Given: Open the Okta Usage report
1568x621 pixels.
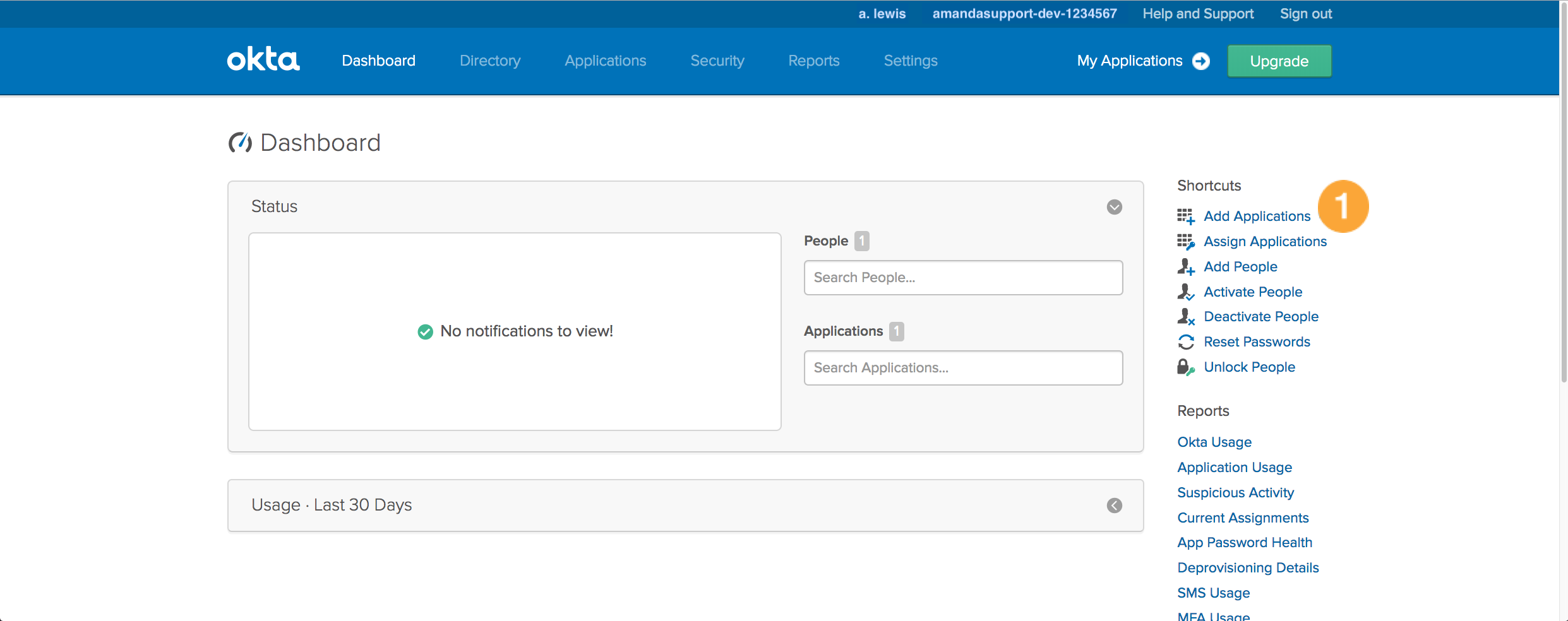Looking at the screenshot, I should point(1214,442).
